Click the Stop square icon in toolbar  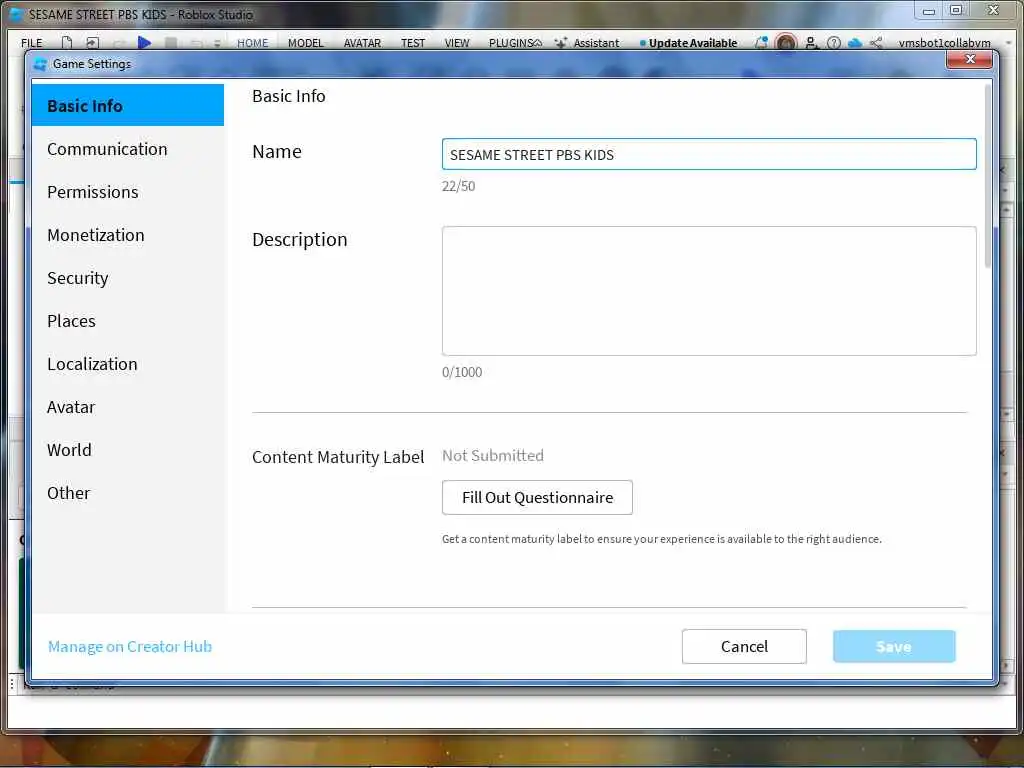pyautogui.click(x=171, y=42)
